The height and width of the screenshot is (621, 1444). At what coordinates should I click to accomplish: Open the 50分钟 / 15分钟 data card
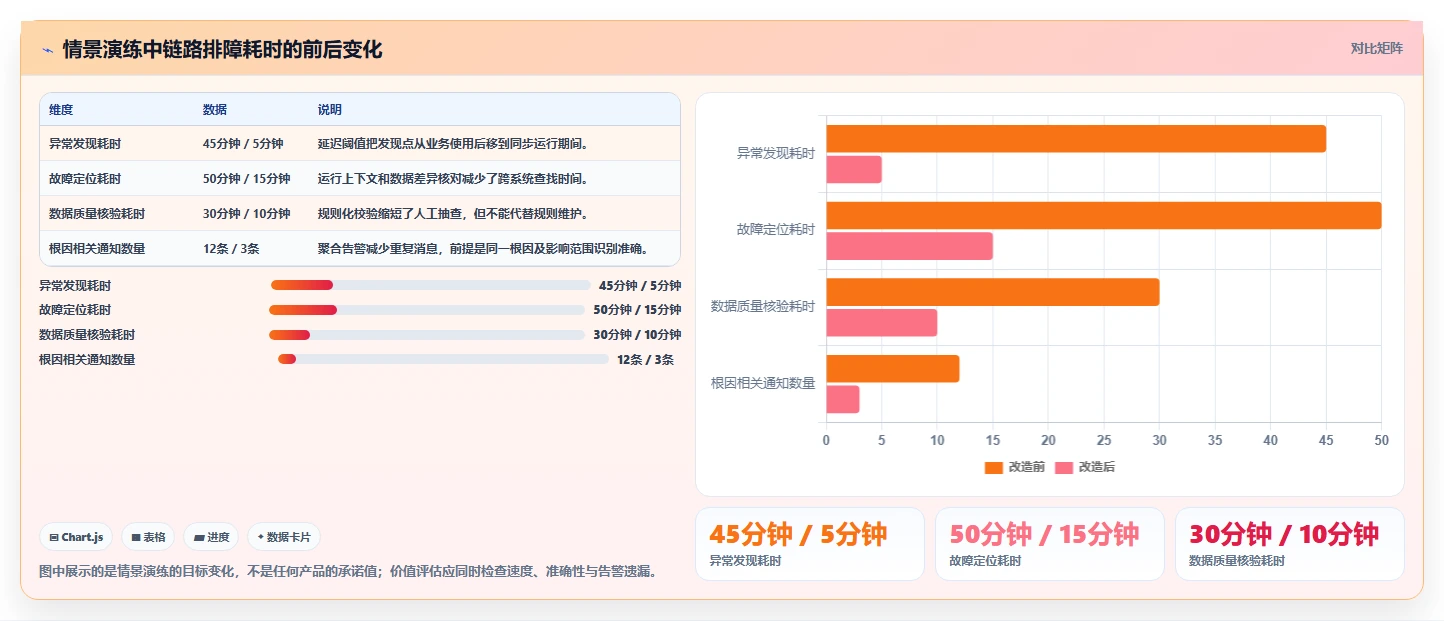[x=1050, y=544]
